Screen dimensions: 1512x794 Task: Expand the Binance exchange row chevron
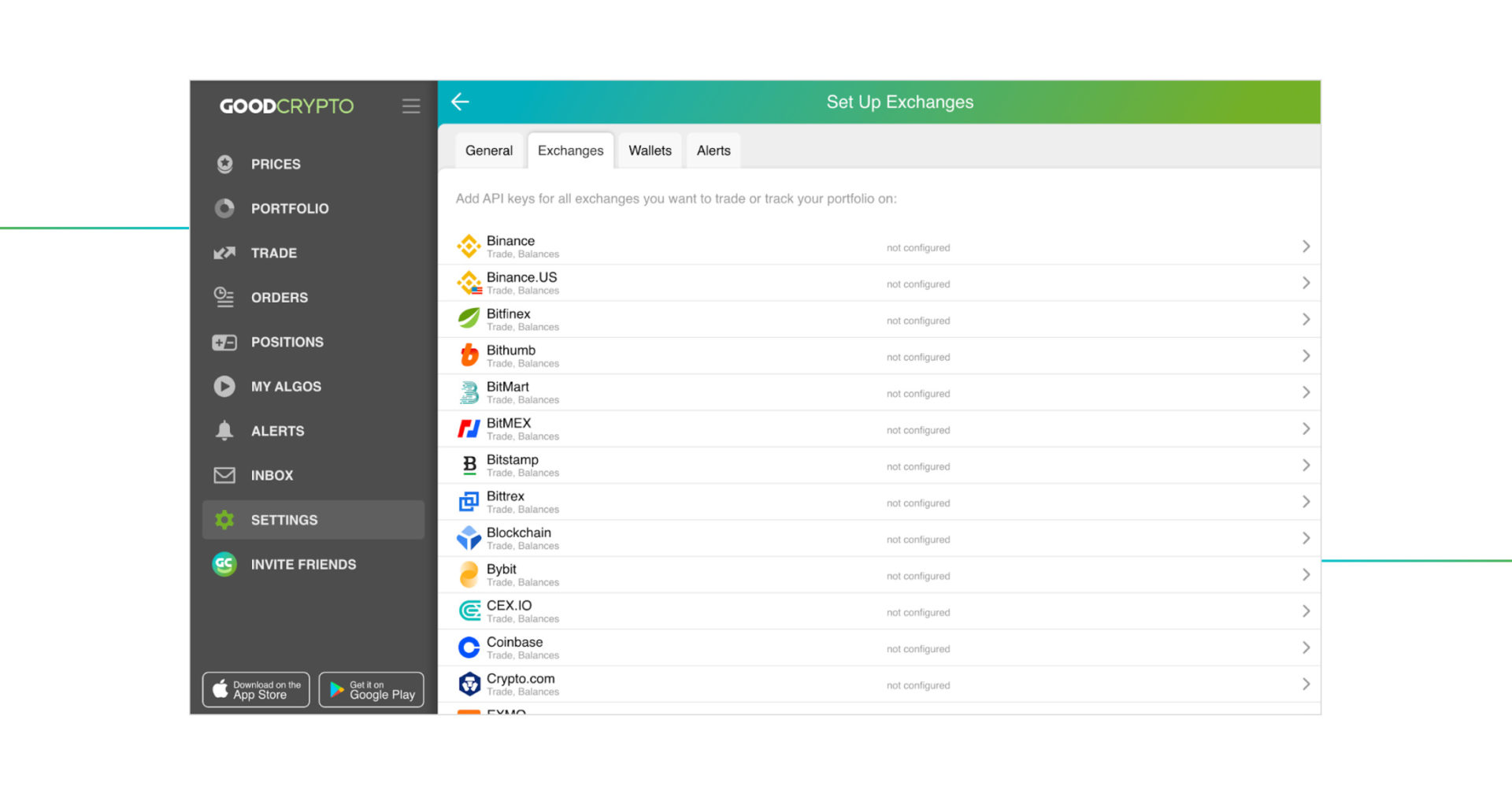1306,246
